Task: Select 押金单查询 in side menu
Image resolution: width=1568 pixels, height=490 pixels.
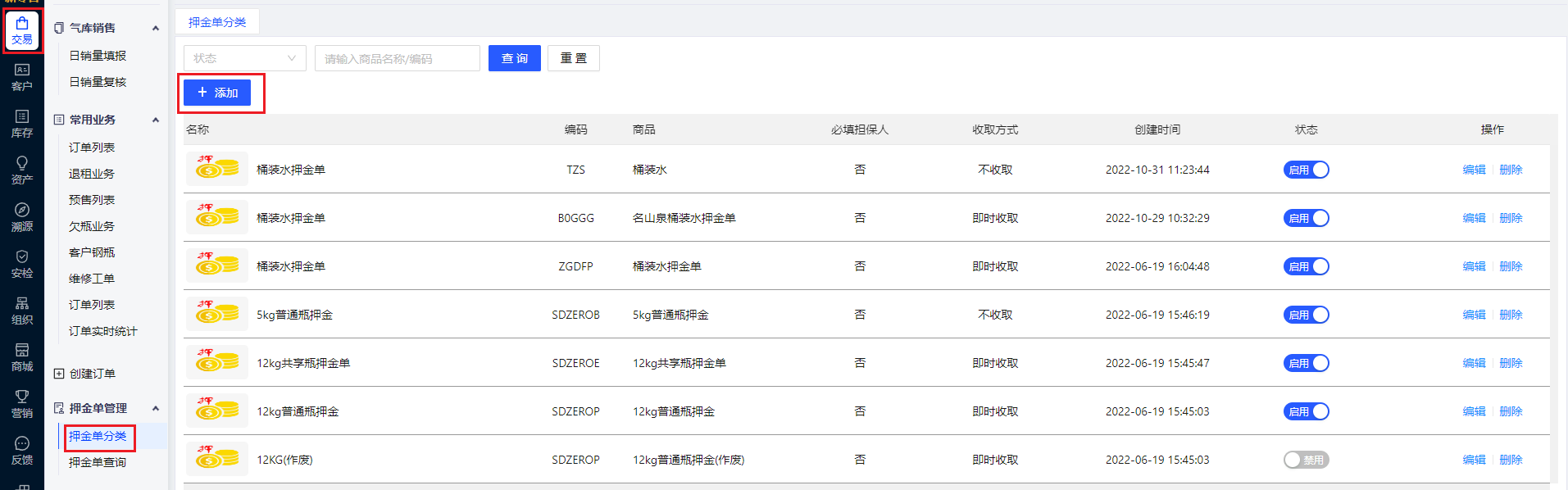Action: [x=98, y=462]
